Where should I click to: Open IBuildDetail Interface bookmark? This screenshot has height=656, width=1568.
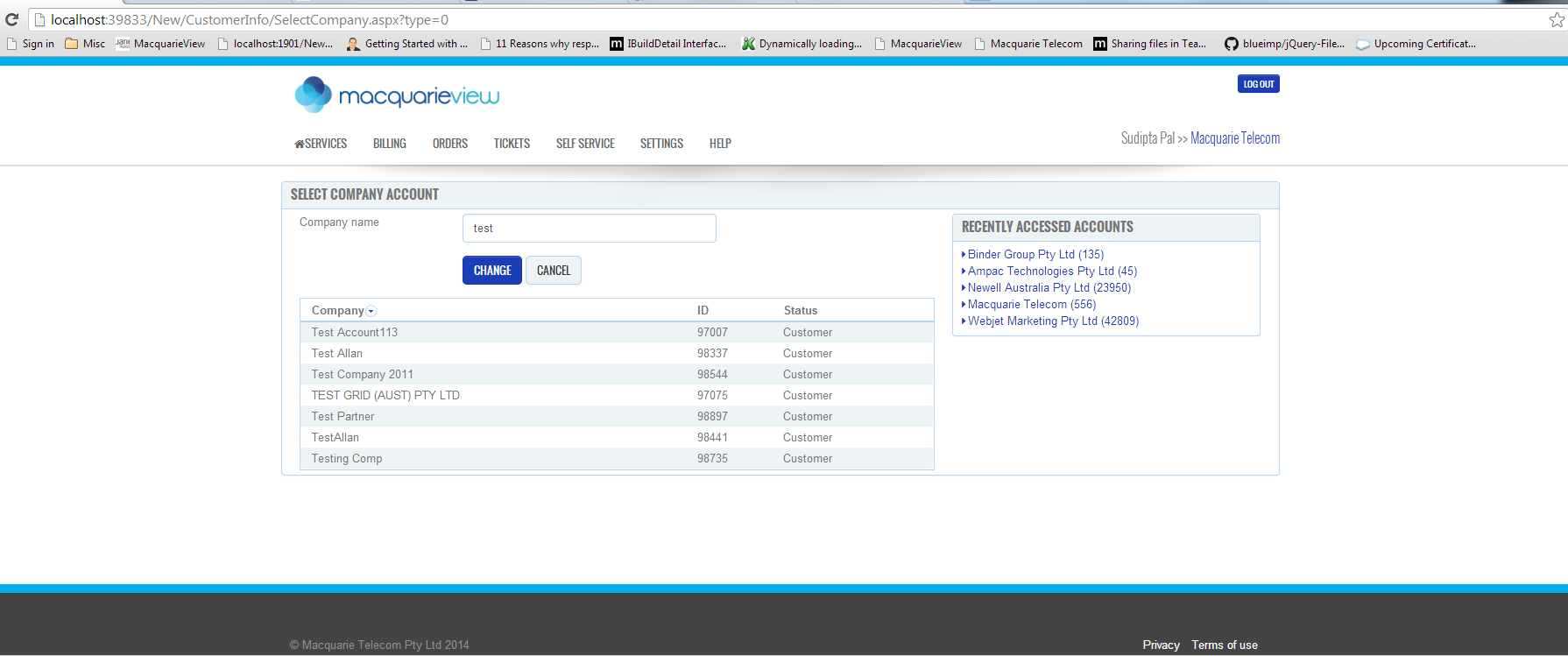click(x=667, y=44)
